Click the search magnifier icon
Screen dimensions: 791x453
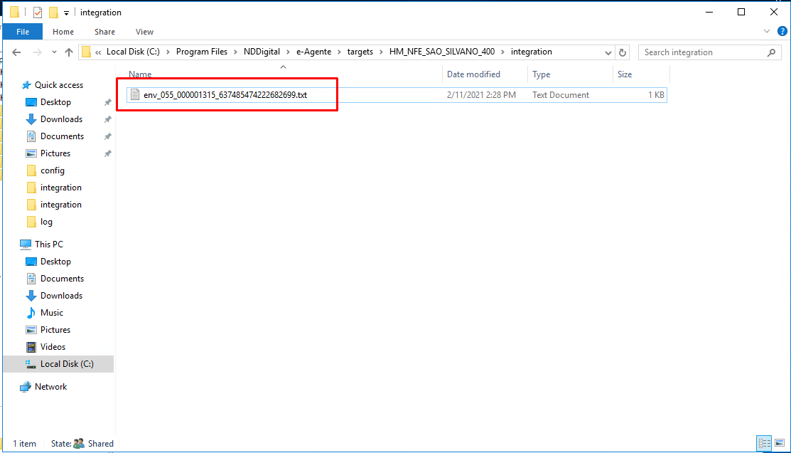pos(771,52)
